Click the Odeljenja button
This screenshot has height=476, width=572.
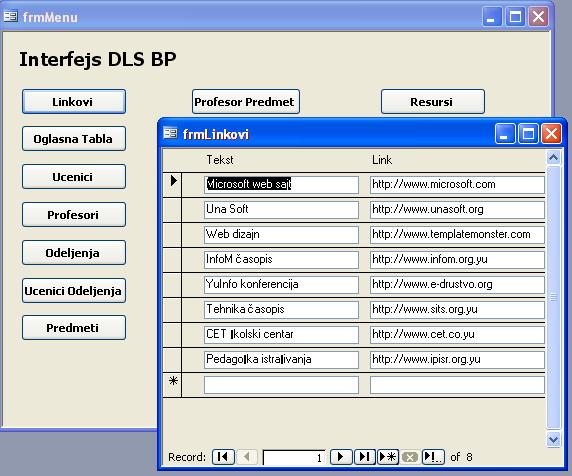74,253
